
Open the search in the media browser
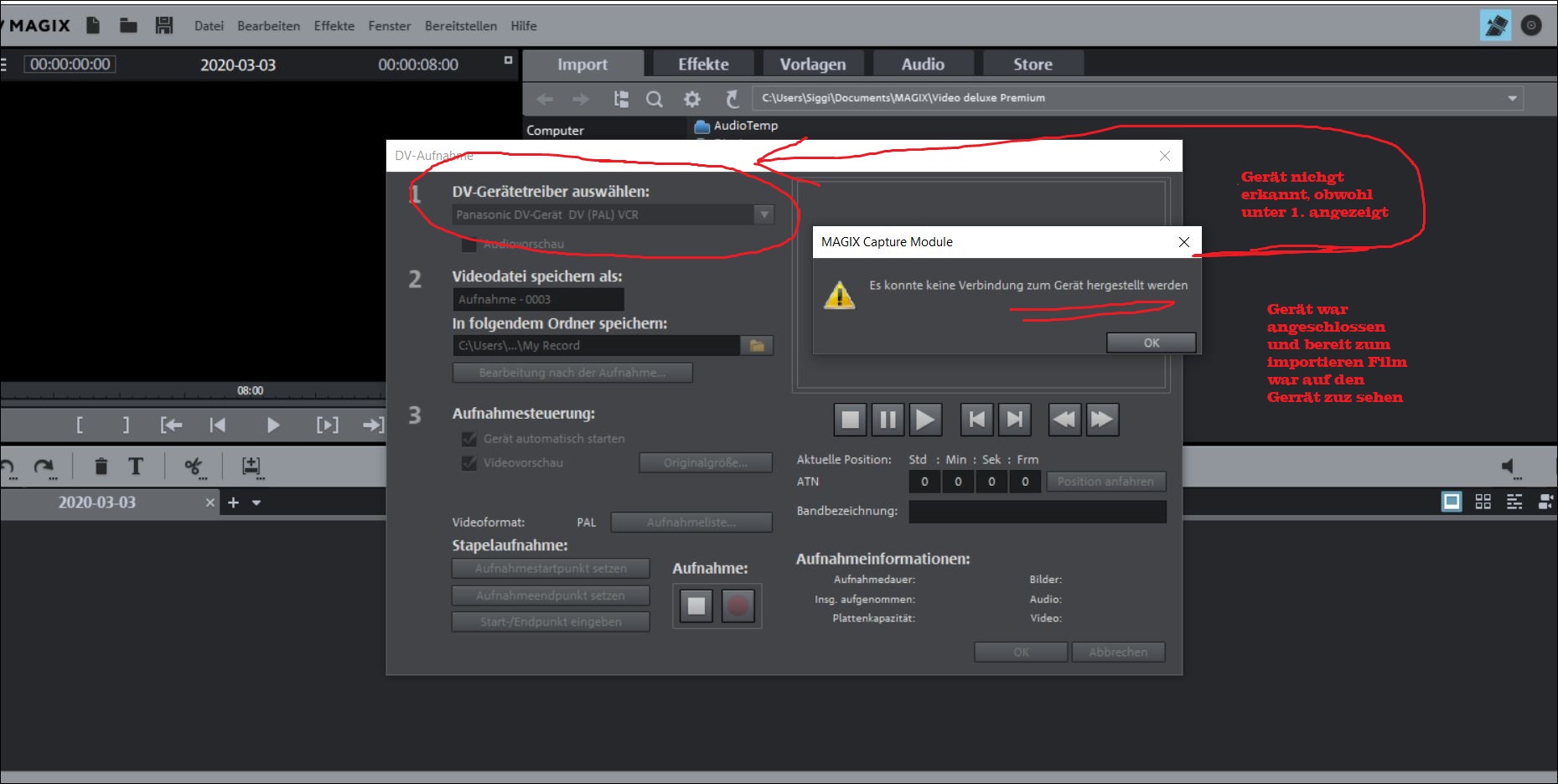655,99
